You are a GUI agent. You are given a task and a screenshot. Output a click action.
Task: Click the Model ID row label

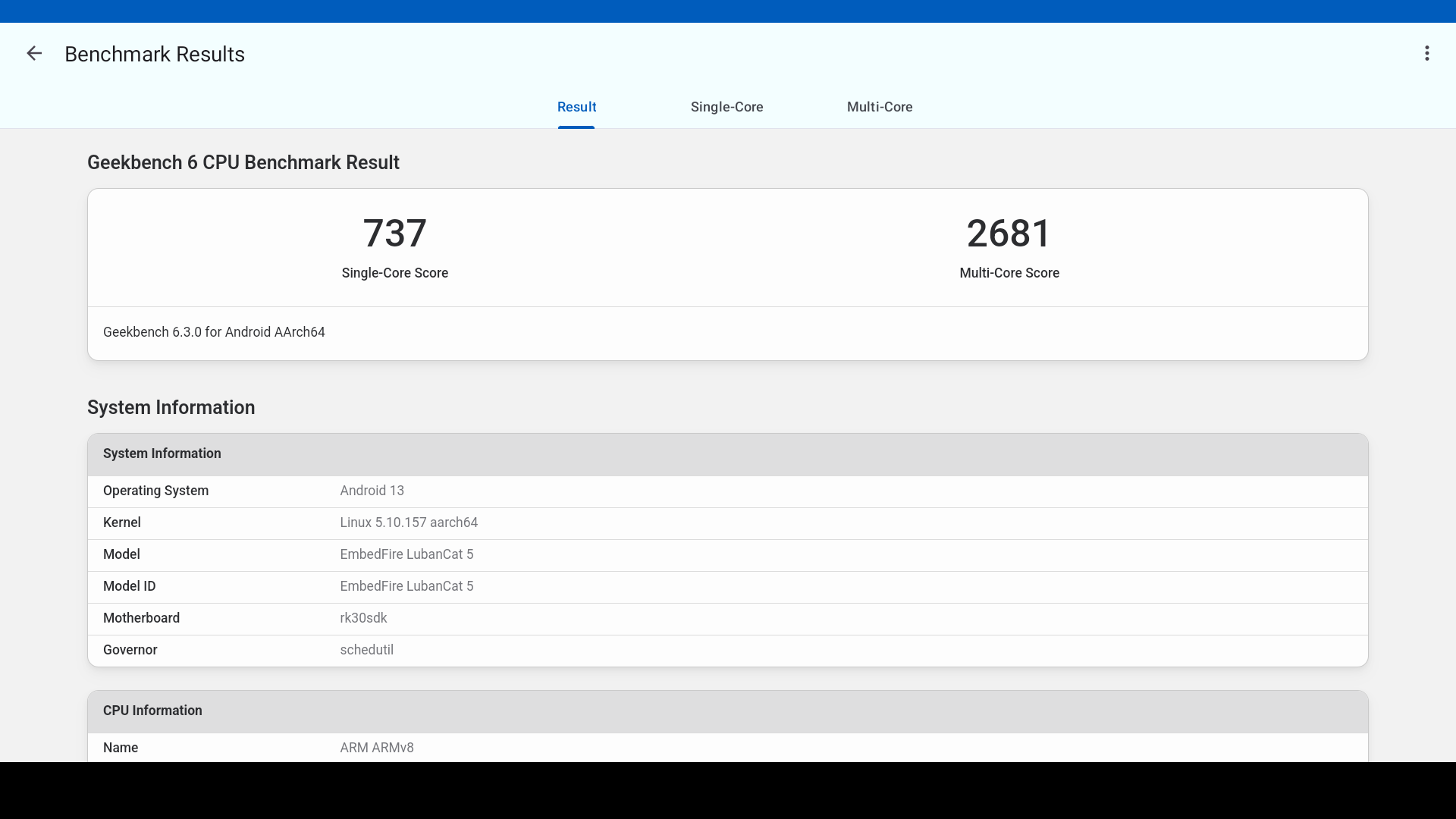point(129,586)
